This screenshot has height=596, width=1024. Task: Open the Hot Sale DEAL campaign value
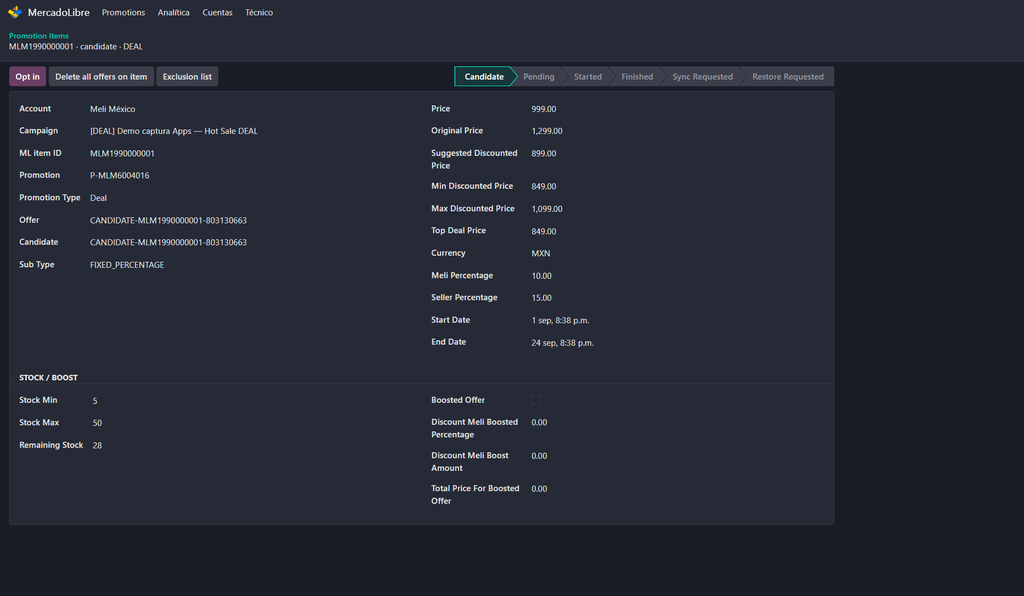[174, 131]
